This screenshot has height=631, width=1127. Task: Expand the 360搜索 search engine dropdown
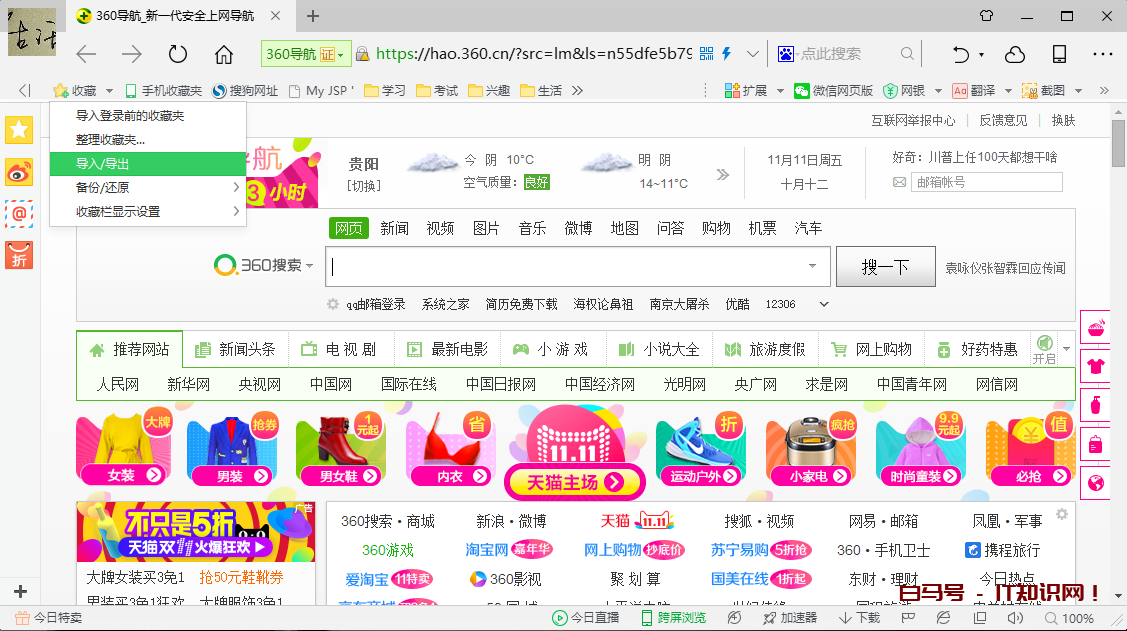click(x=309, y=266)
